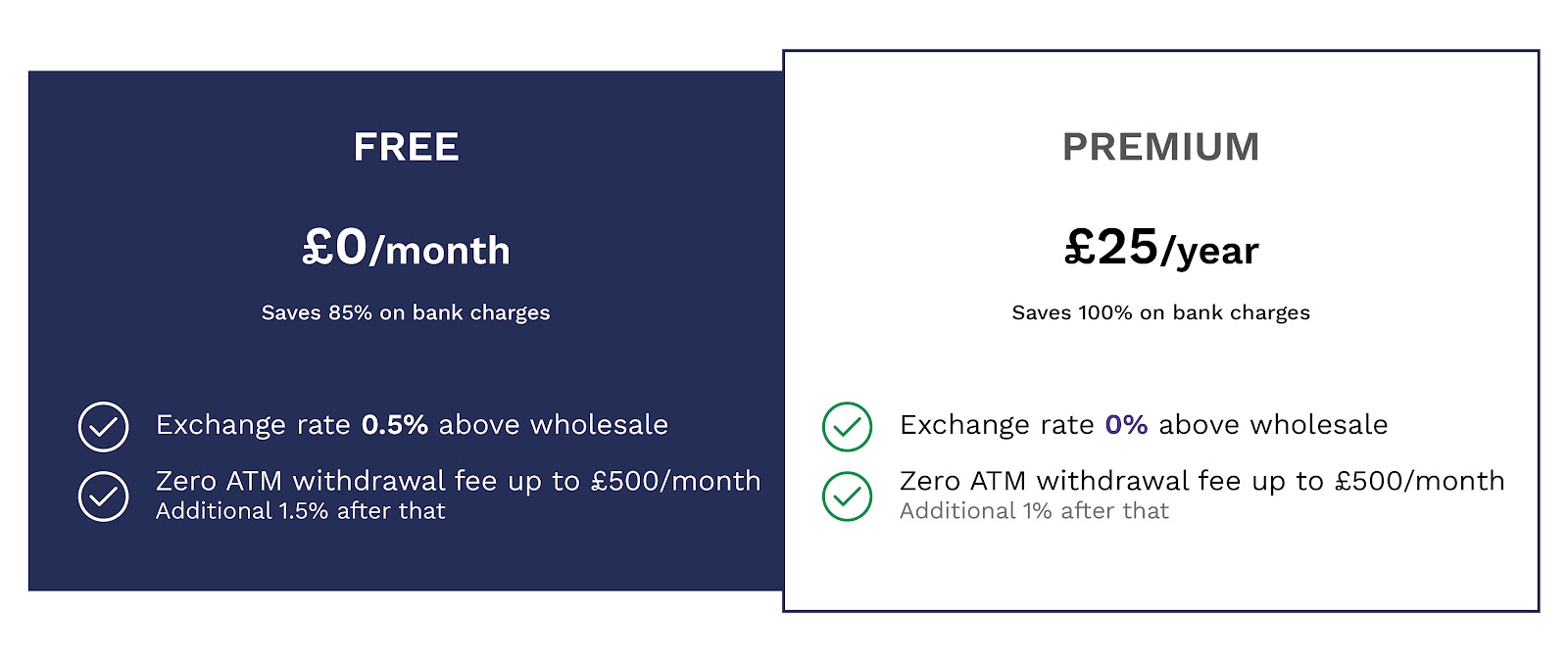
Task: Select the PREMIUM plan heading
Action: tap(1160, 148)
